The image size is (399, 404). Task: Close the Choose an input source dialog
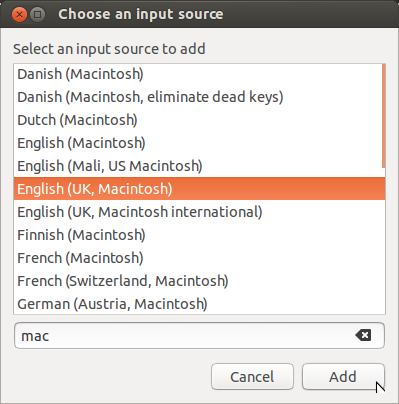pyautogui.click(x=19, y=15)
